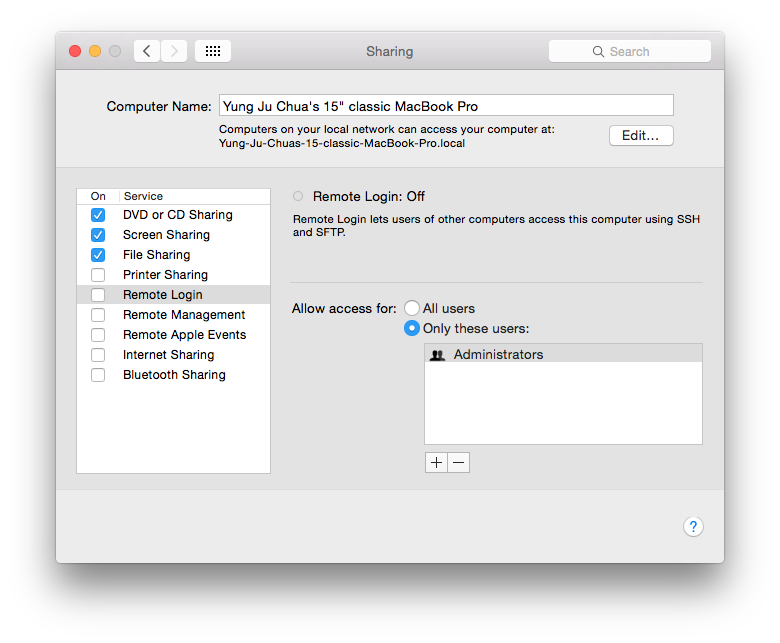Click the Edit... button
The image size is (780, 643).
(x=641, y=136)
